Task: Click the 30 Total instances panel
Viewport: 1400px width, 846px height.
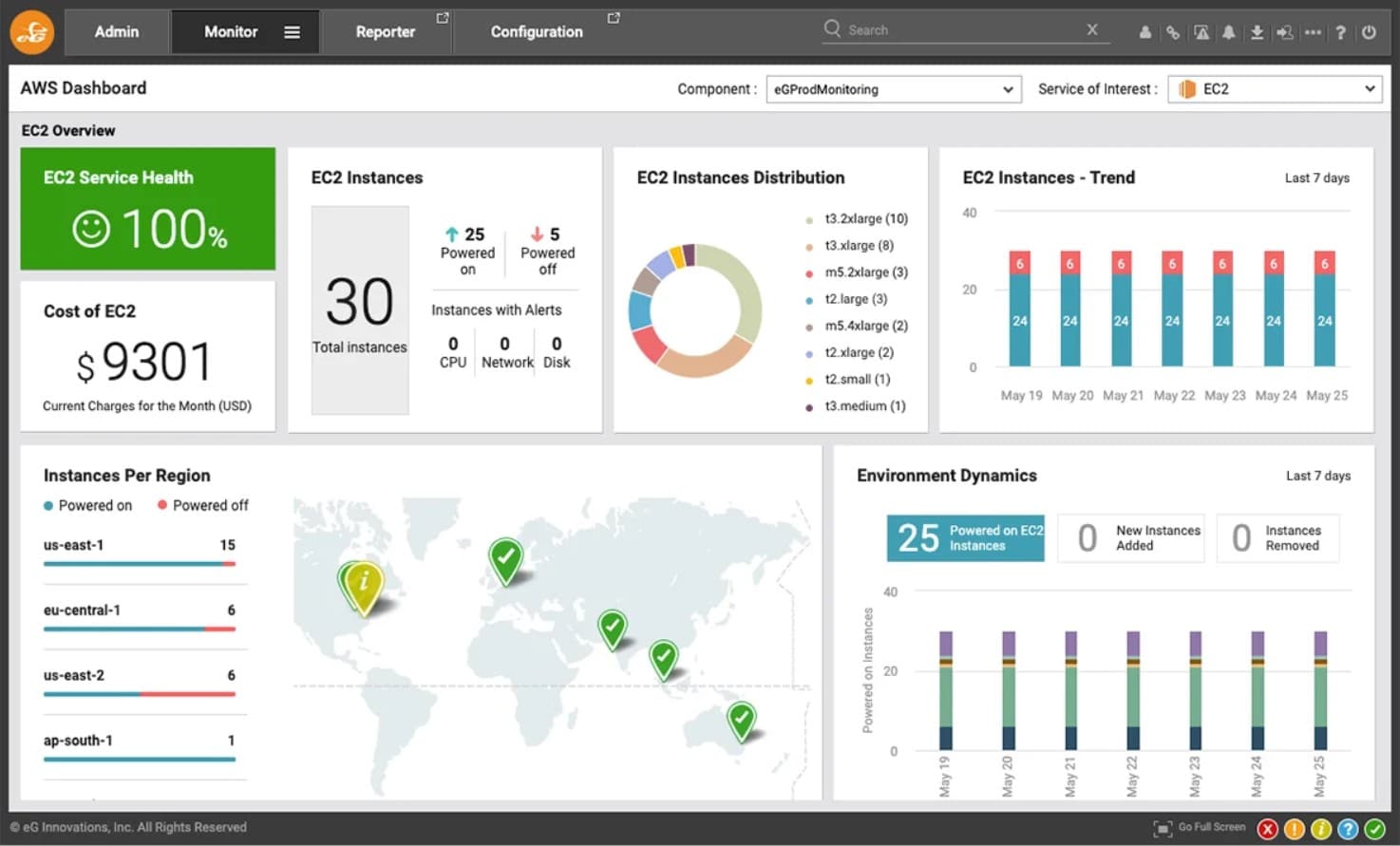Action: coord(360,310)
